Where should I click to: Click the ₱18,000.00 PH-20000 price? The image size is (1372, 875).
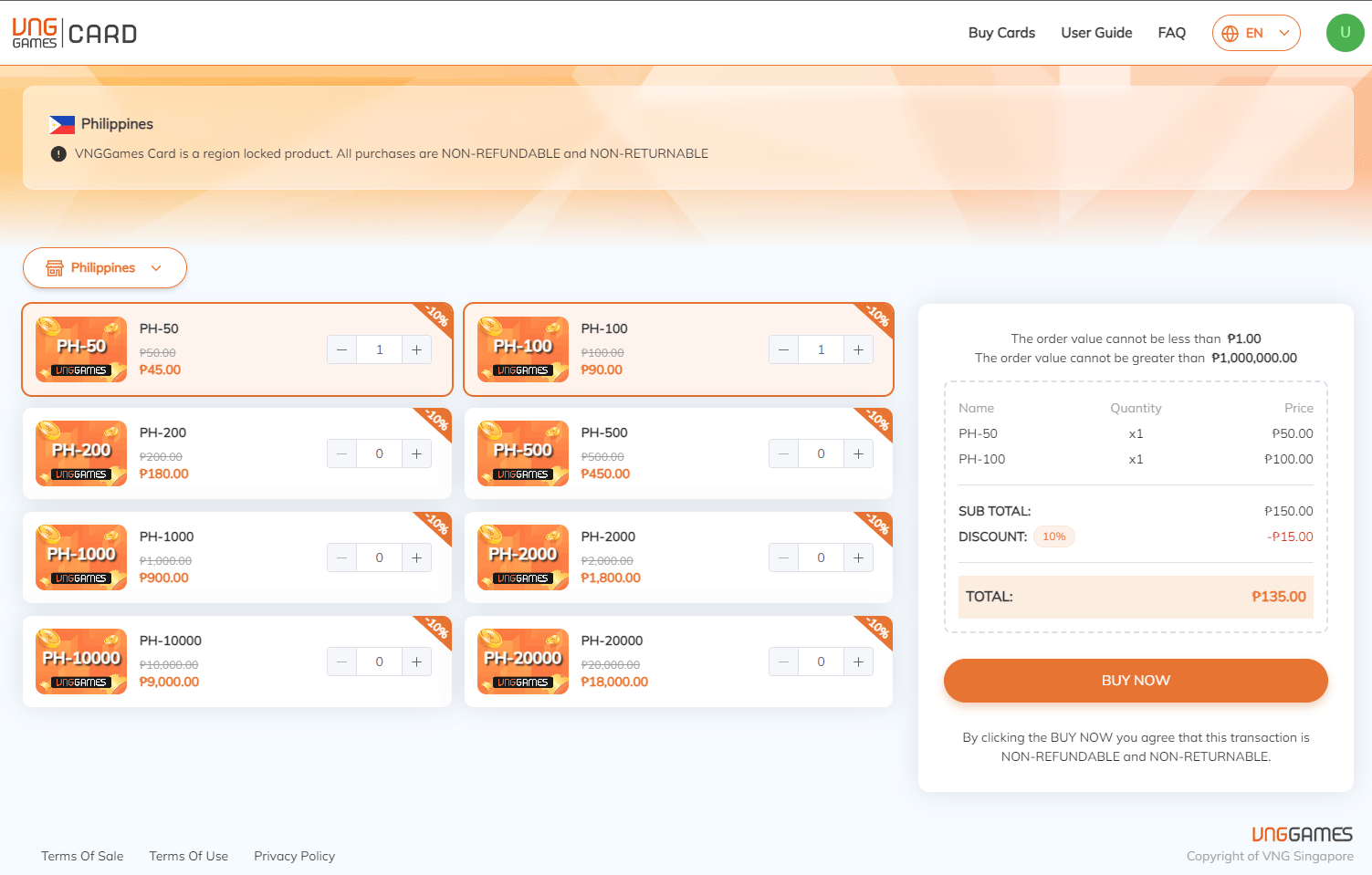click(614, 682)
